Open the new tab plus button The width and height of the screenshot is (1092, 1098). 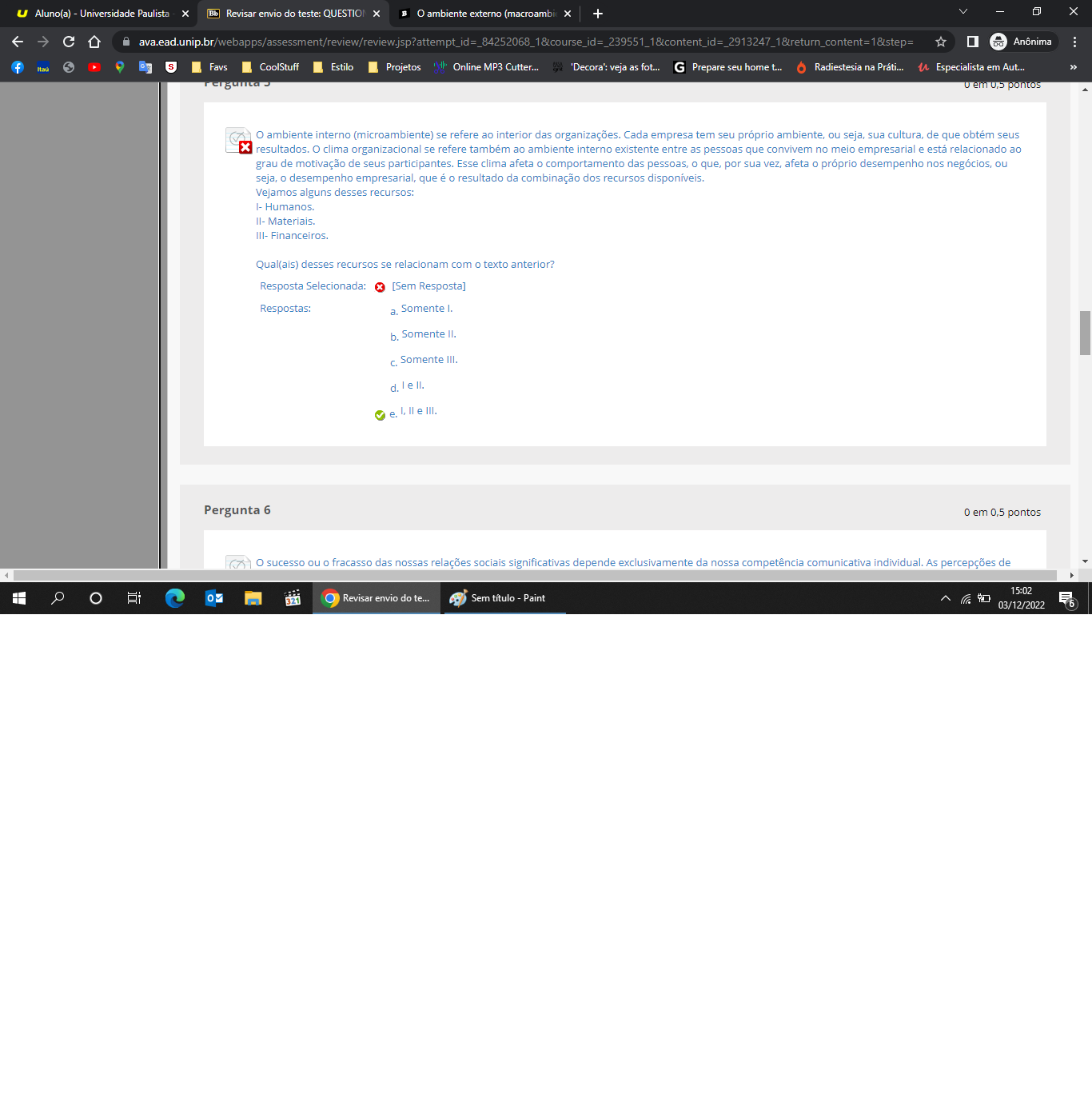click(x=598, y=14)
